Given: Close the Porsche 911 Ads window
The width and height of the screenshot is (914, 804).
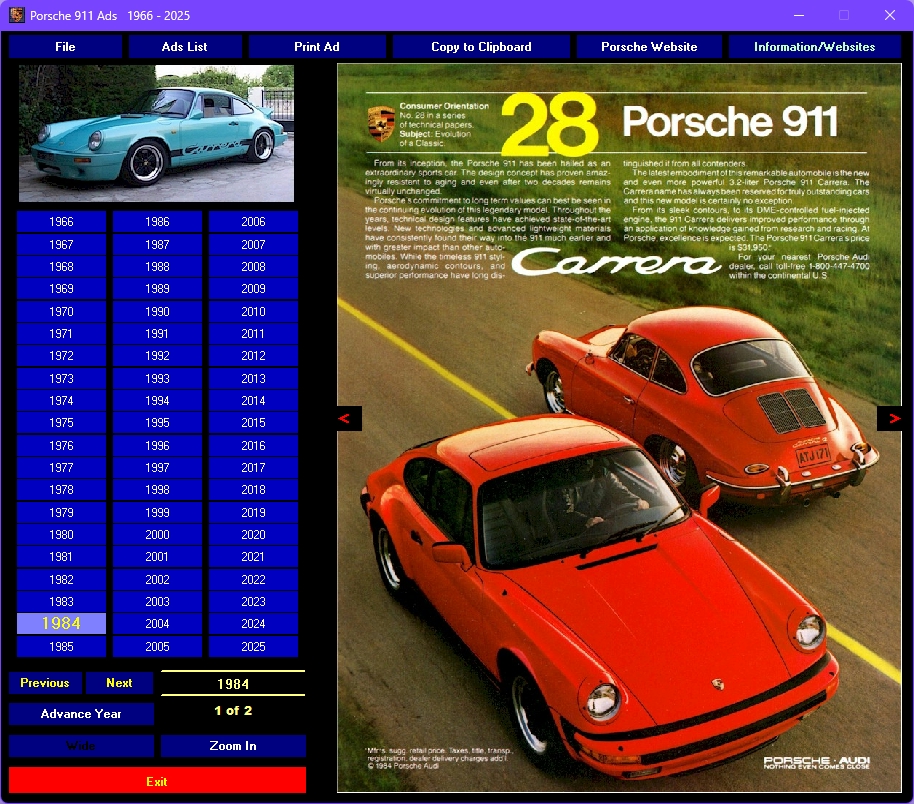Looking at the screenshot, I should (890, 15).
